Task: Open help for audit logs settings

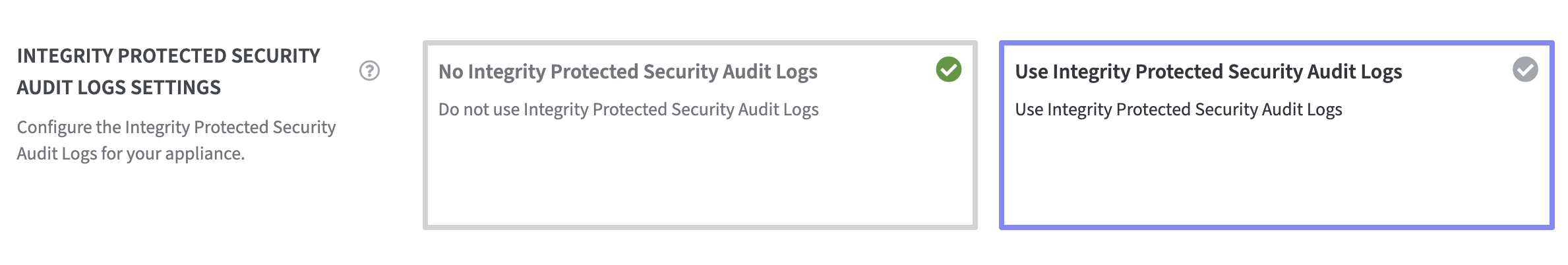Action: (369, 71)
